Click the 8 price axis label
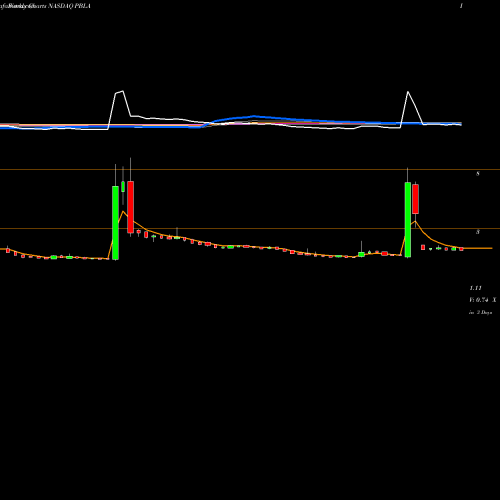Image resolution: width=500 pixels, height=500 pixels. [478, 174]
